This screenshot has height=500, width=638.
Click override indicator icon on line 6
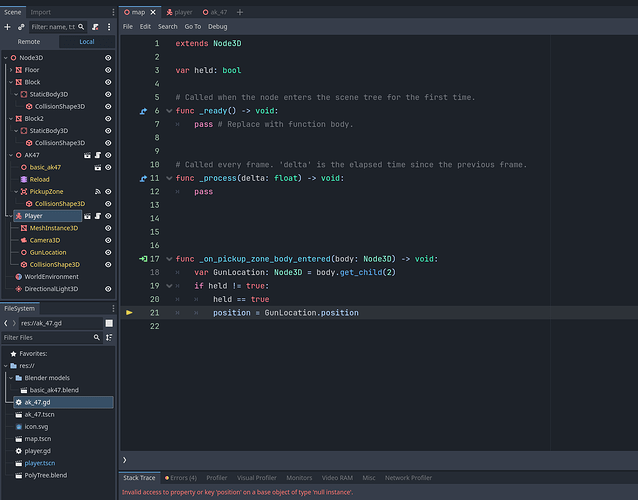pyautogui.click(x=143, y=111)
